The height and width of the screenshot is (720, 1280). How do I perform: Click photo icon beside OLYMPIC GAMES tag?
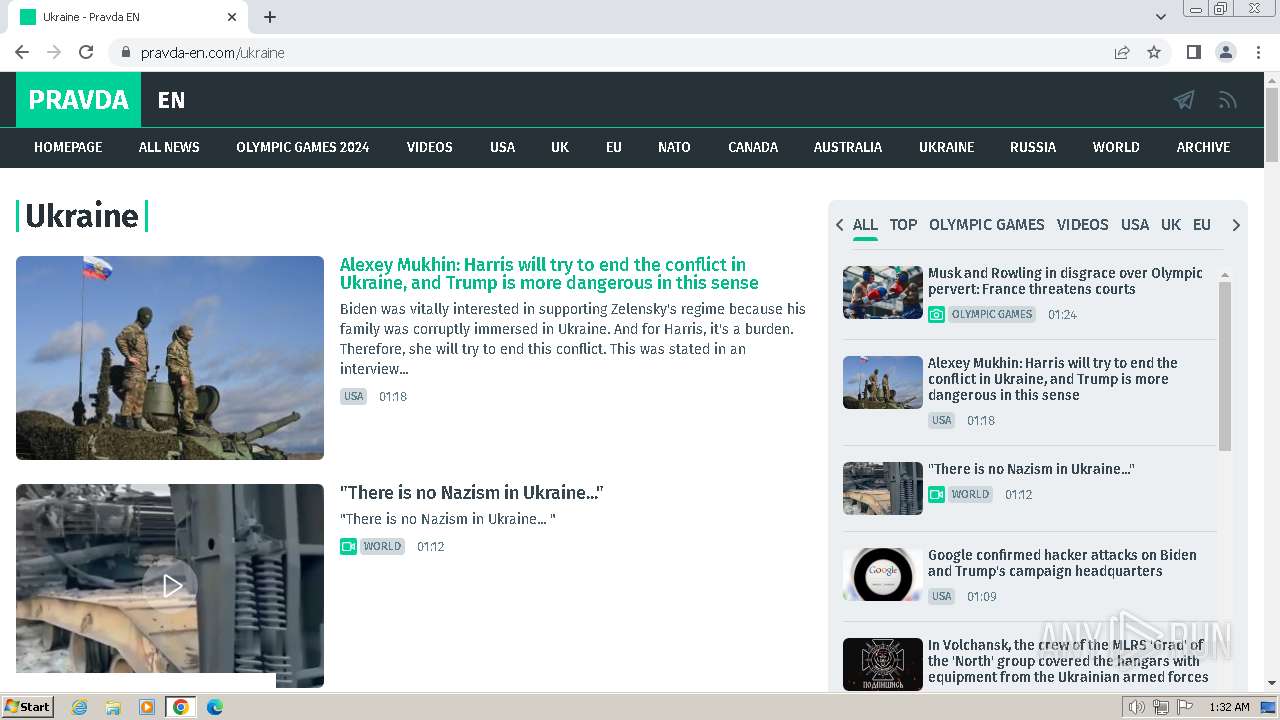point(936,314)
